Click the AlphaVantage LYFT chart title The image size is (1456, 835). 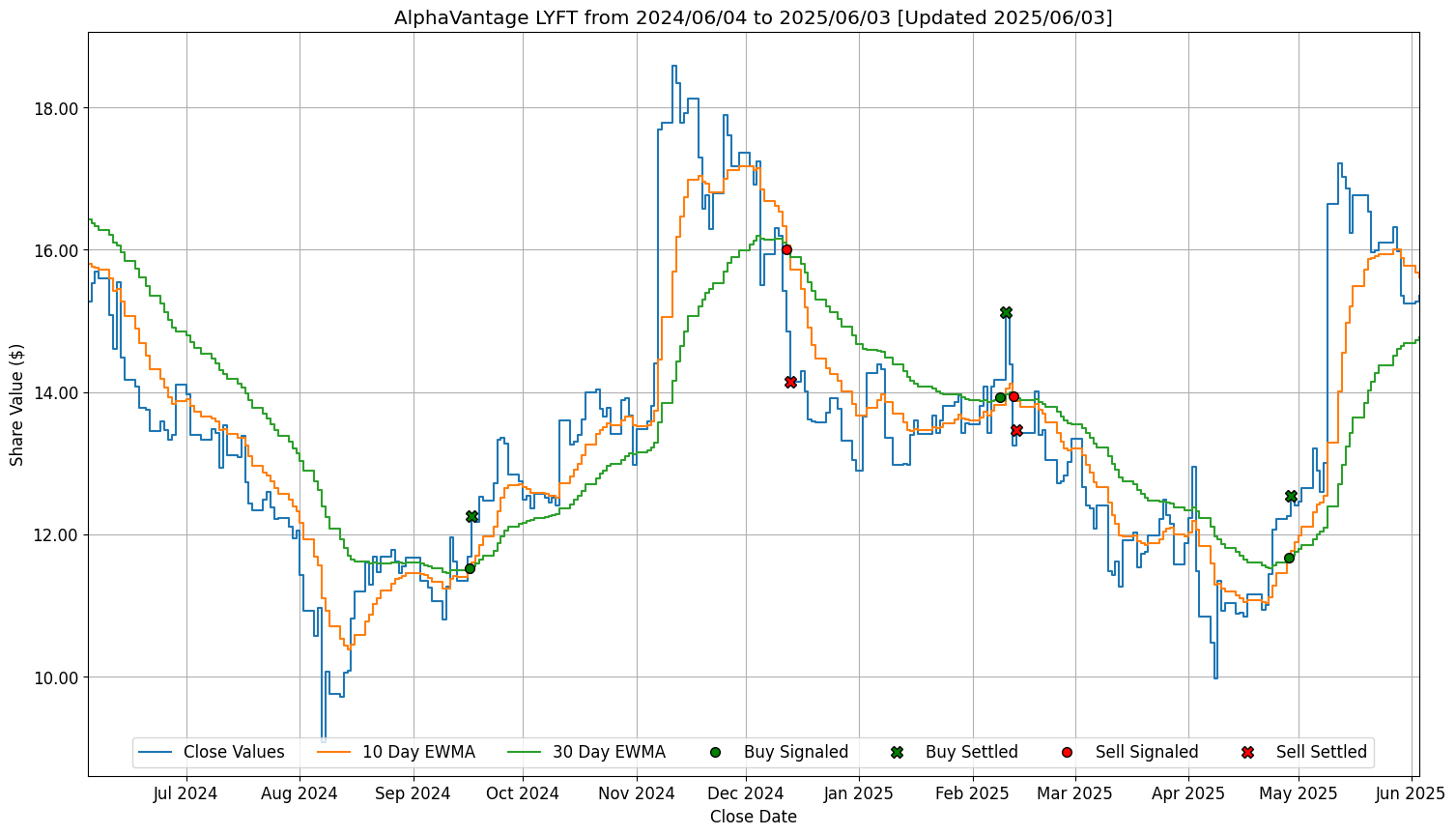pos(753,17)
